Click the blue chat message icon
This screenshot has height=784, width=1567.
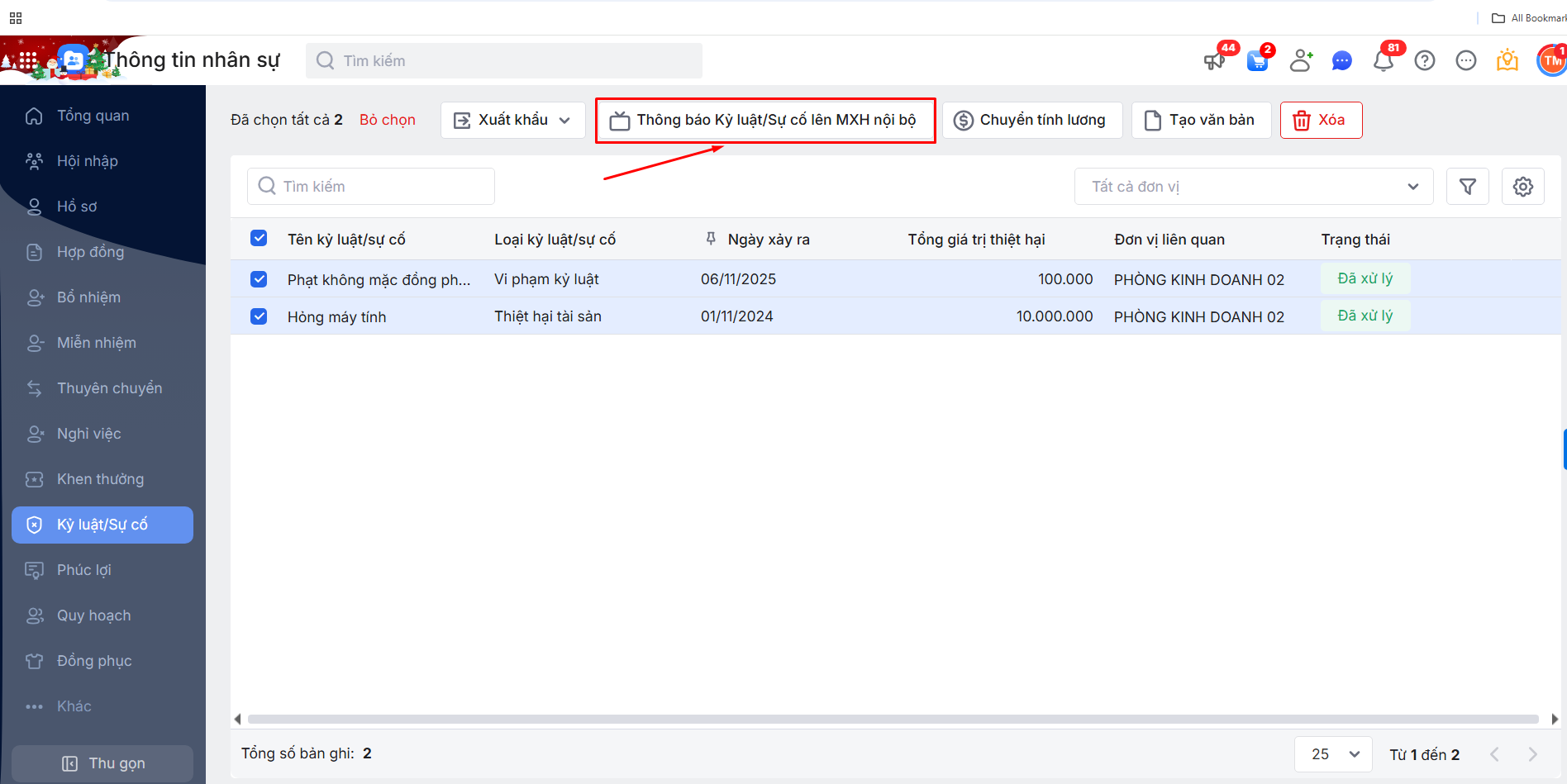pos(1341,61)
